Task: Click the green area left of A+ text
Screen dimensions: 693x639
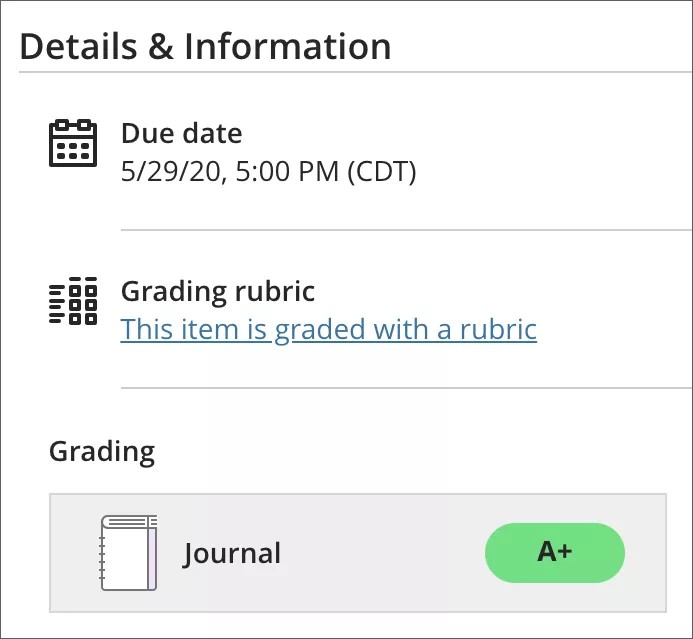Action: coord(510,552)
